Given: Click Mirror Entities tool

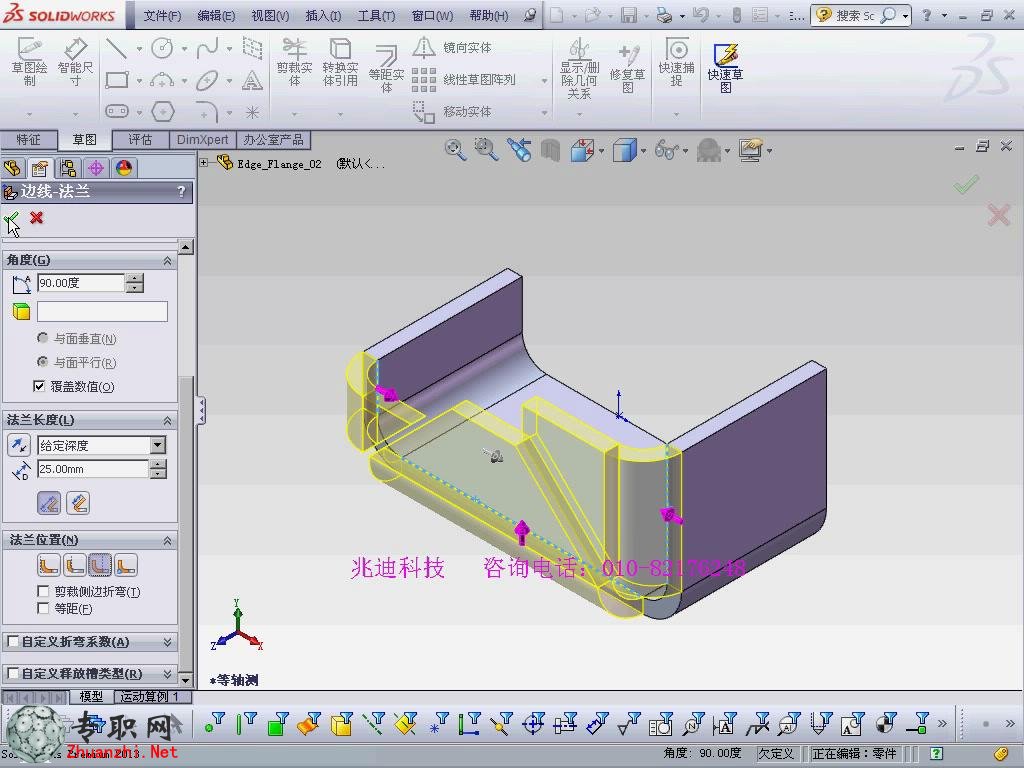Looking at the screenshot, I should [452, 47].
